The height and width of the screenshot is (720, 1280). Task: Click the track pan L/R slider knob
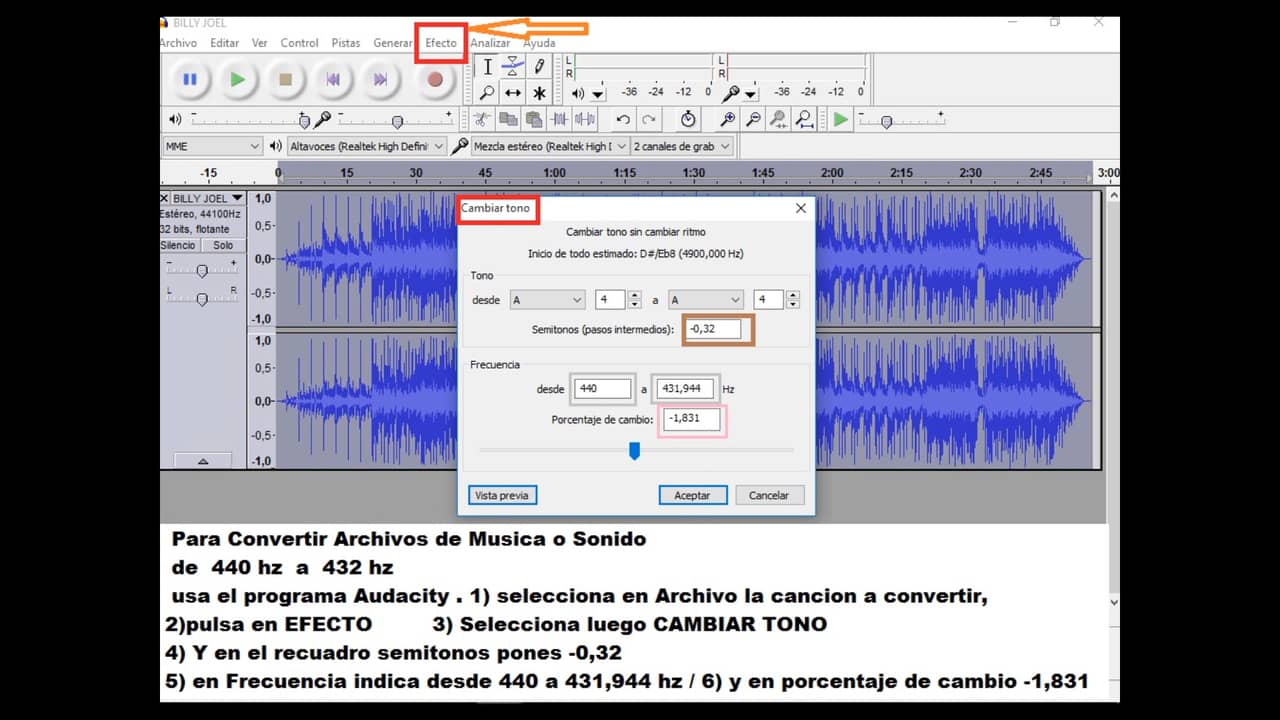coord(202,298)
